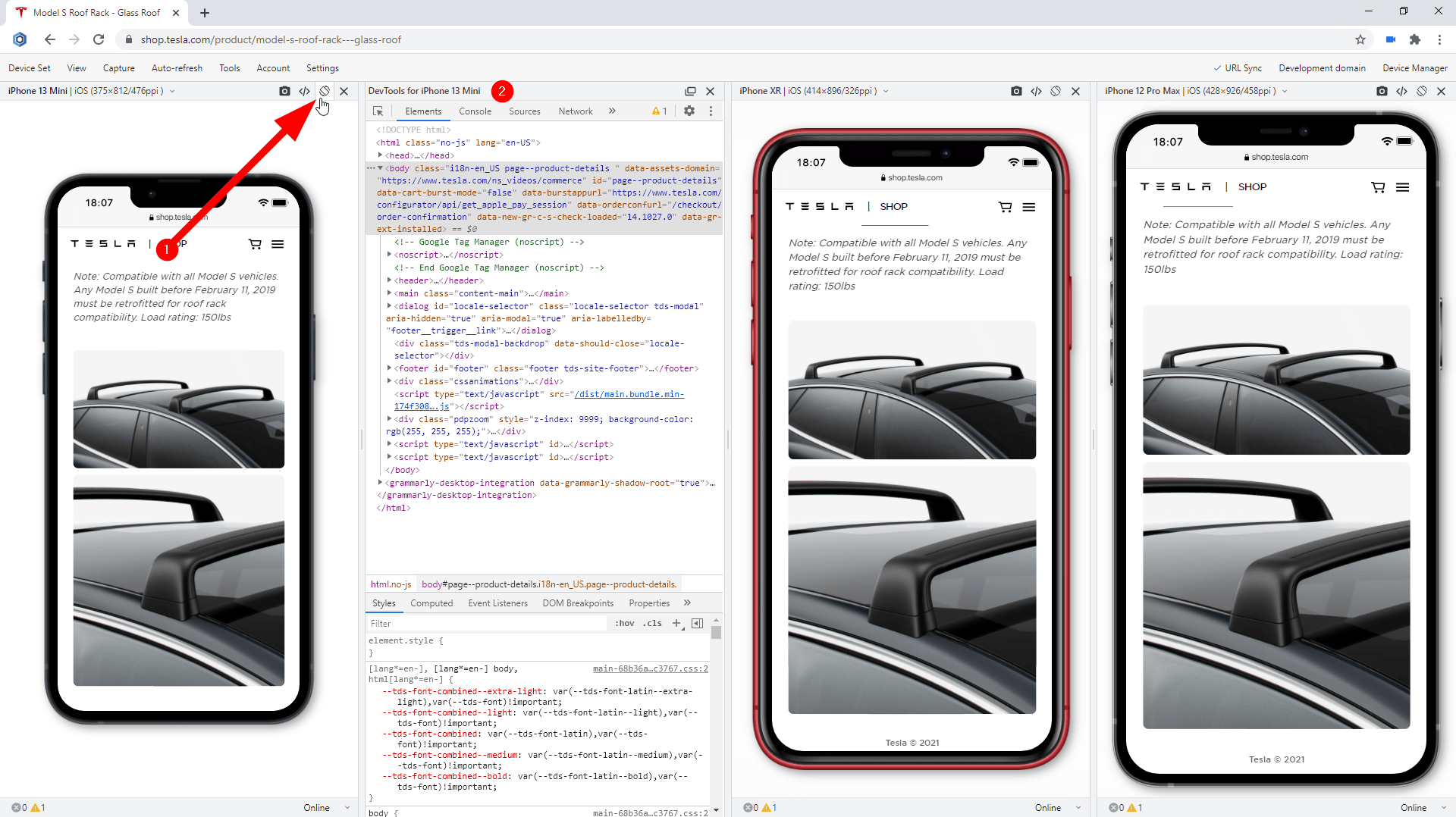Open the Capture menu
The width and height of the screenshot is (1456, 817).
click(118, 67)
